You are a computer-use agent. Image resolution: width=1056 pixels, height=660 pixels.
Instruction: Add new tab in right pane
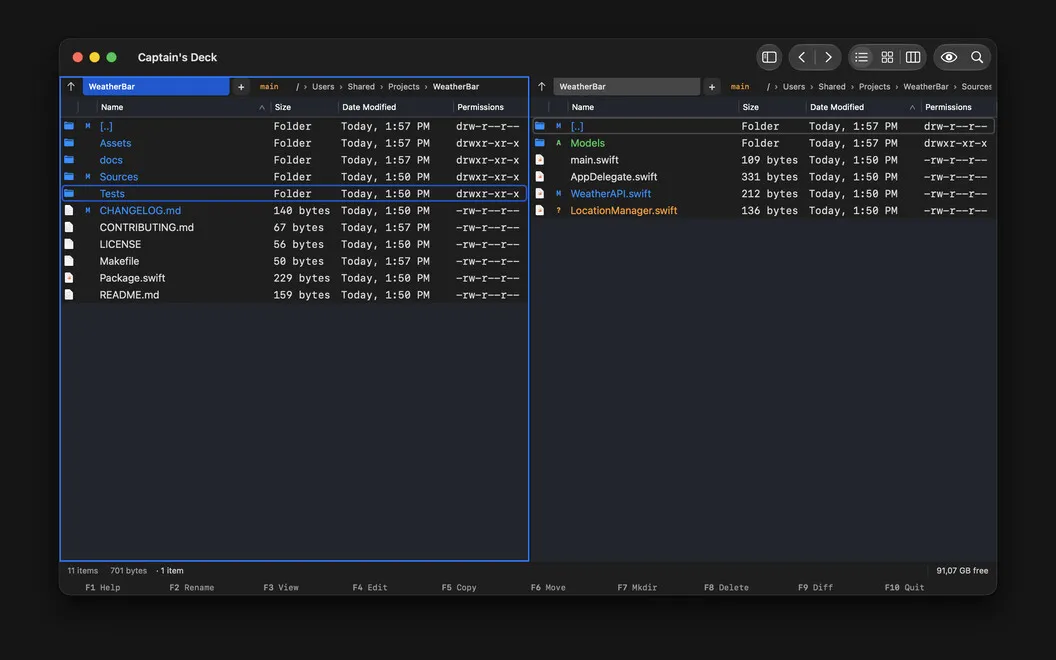coord(712,86)
